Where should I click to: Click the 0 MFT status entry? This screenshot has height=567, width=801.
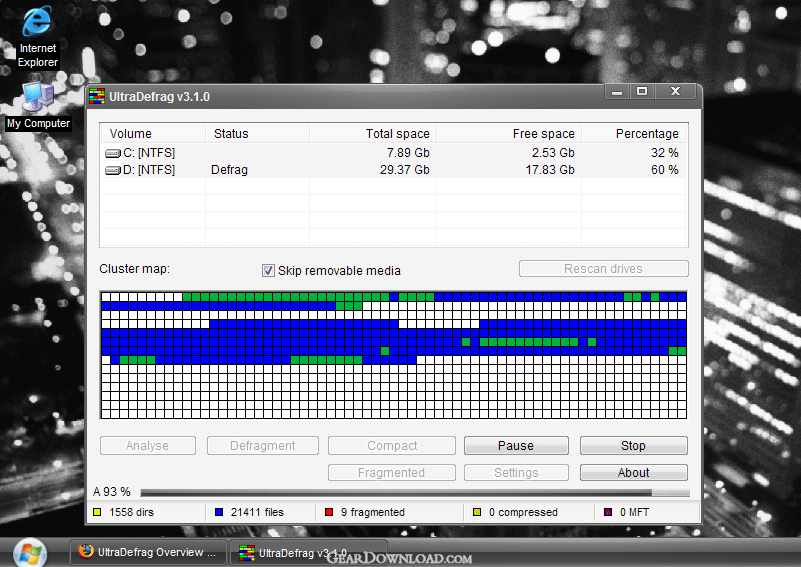634,512
